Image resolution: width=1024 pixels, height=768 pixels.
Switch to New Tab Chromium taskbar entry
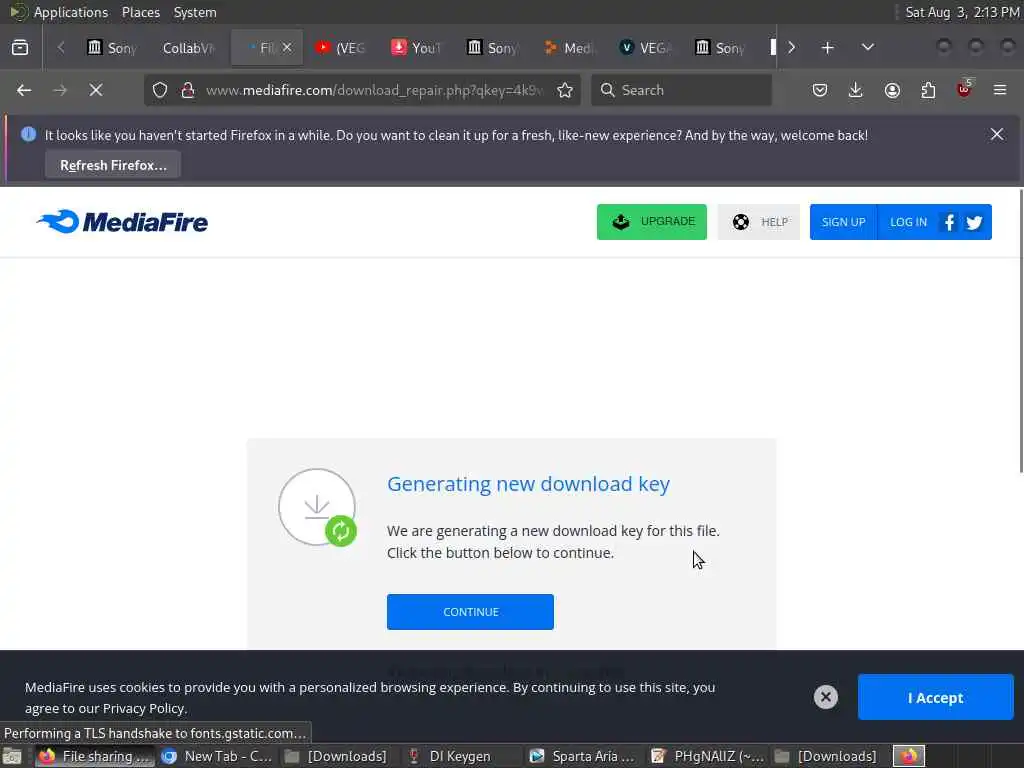coord(218,756)
